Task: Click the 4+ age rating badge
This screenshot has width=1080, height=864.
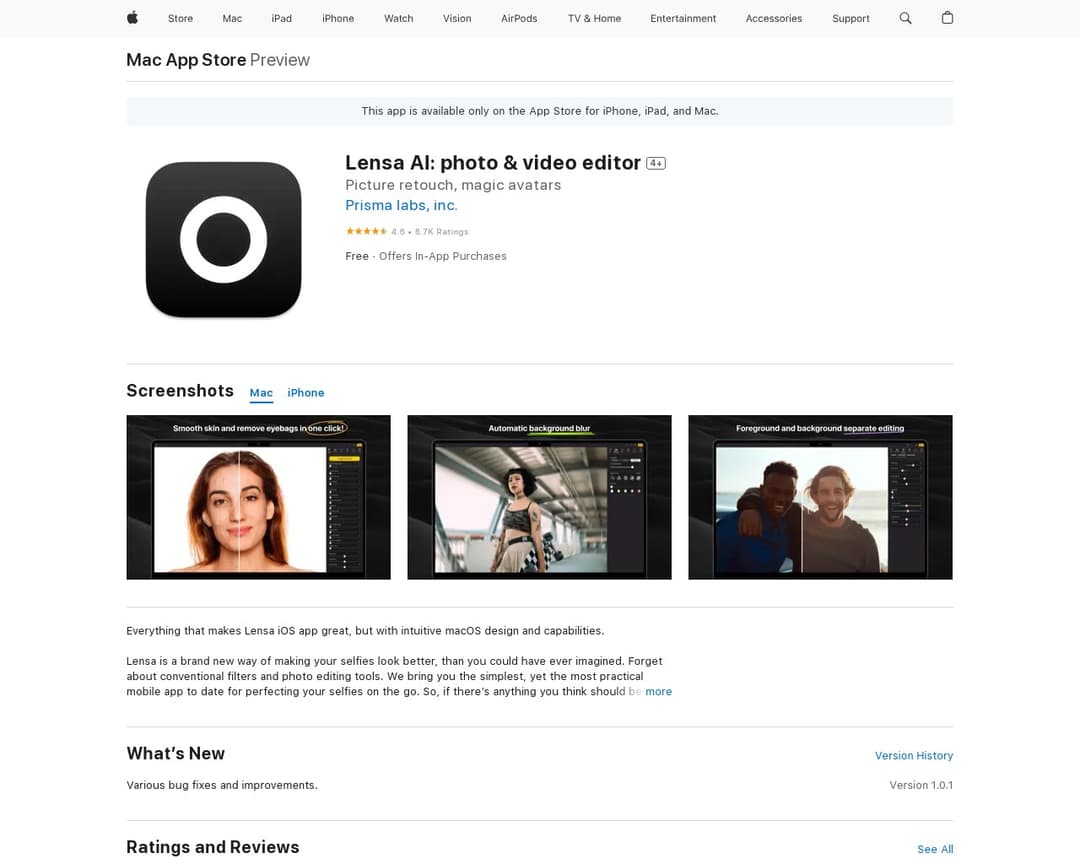Action: pos(656,162)
